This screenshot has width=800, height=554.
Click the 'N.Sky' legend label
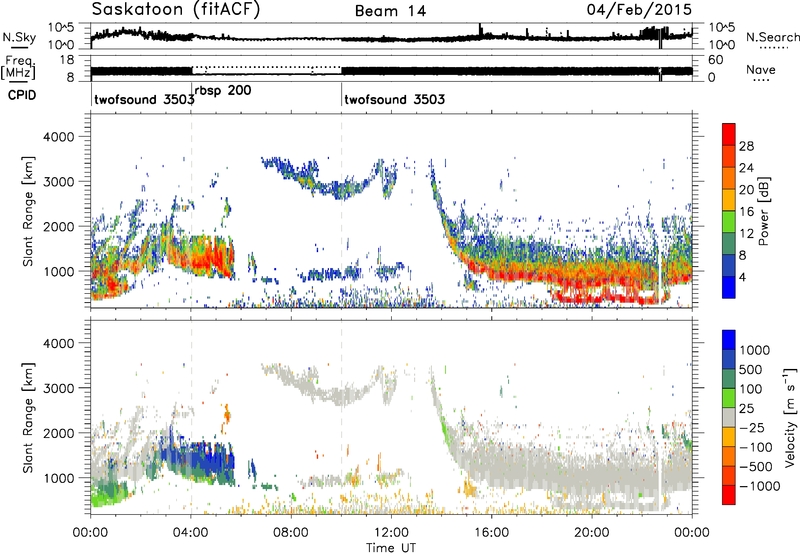click(x=19, y=37)
